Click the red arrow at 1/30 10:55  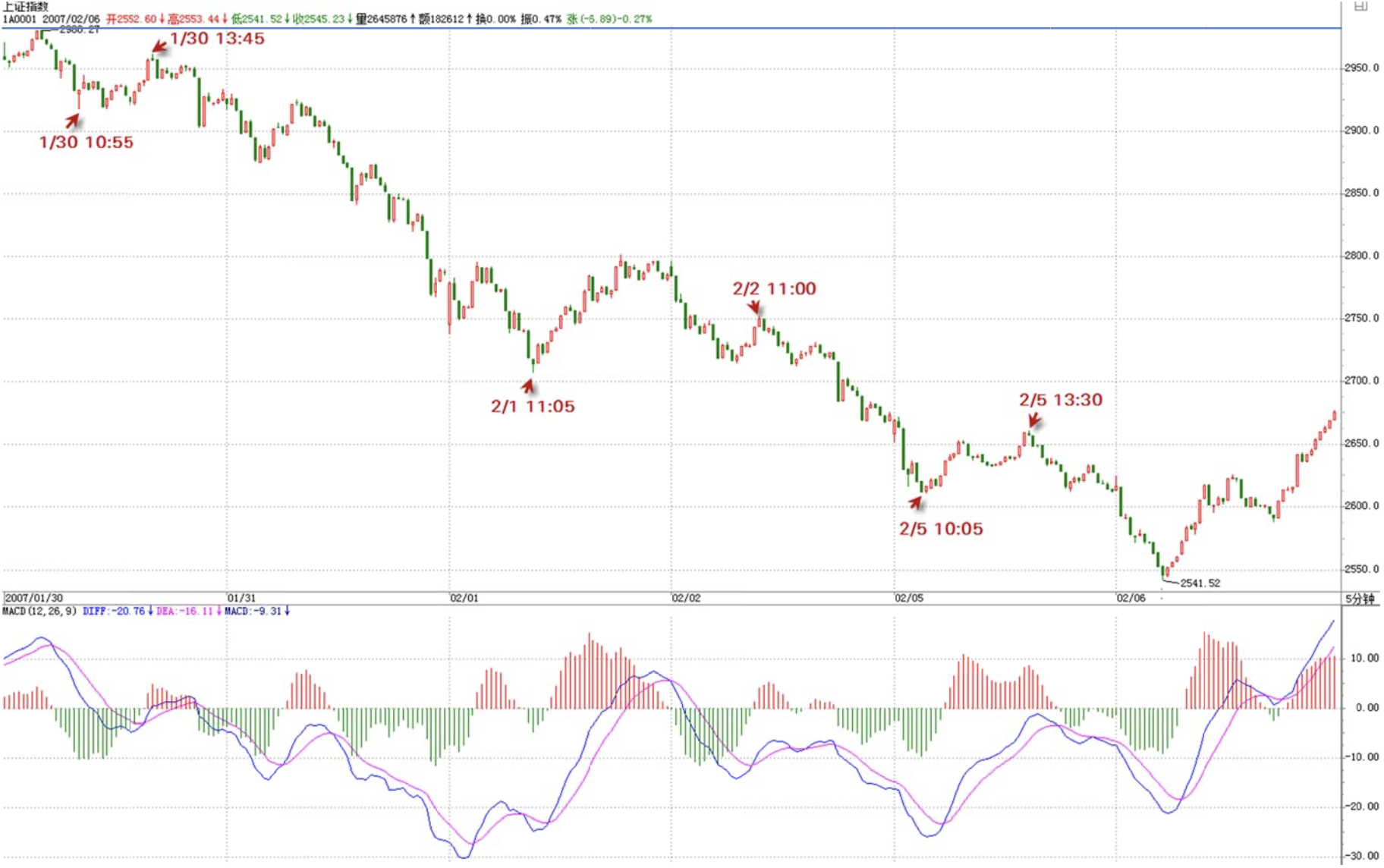coord(73,121)
